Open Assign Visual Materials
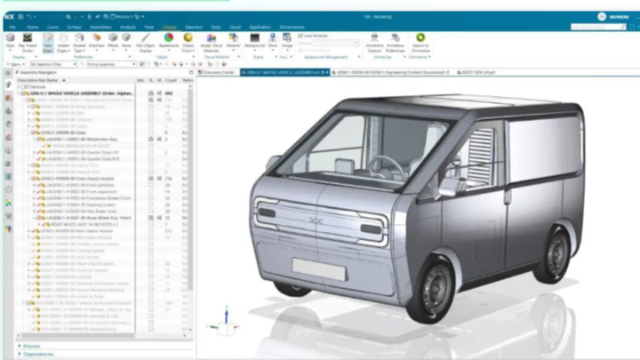Screen dimensions: 640x360 [211, 42]
